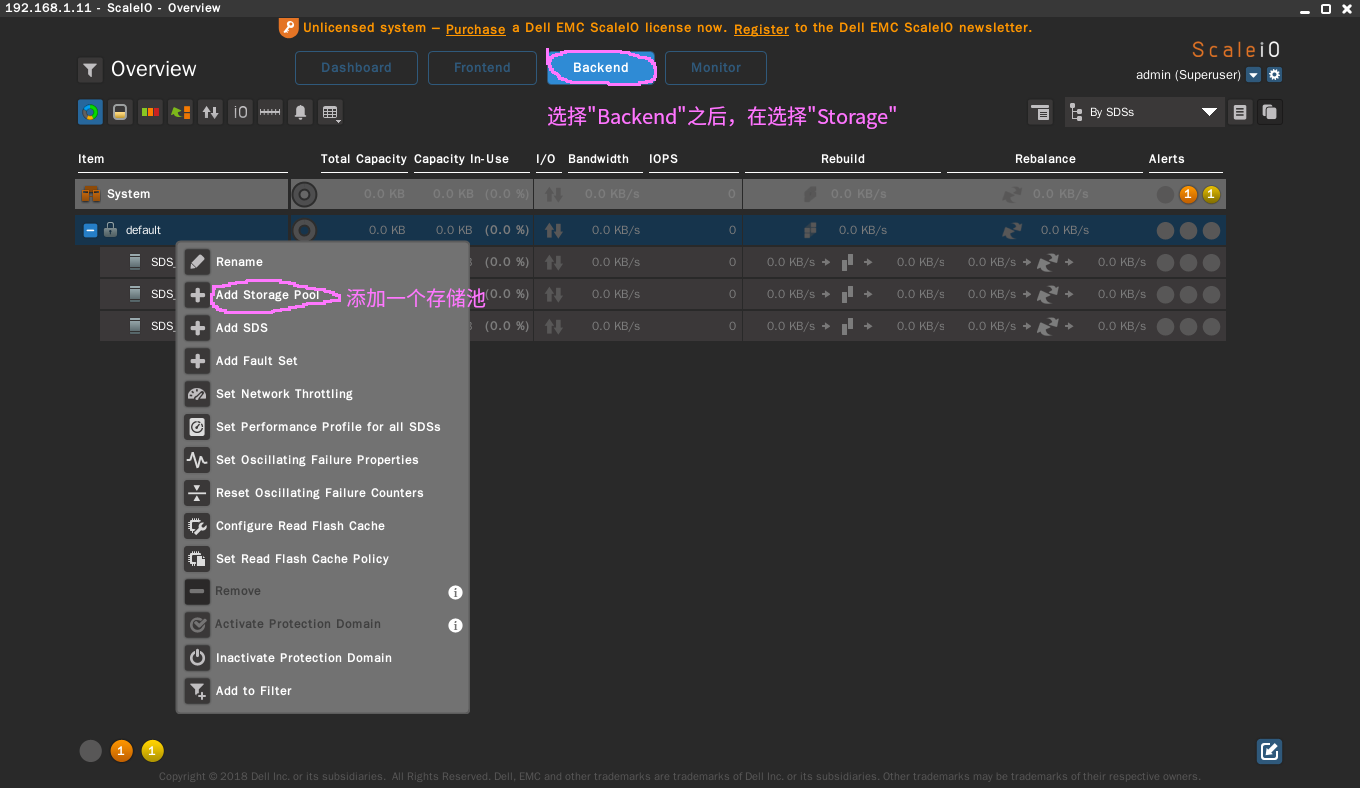The width and height of the screenshot is (1360, 788).
Task: Click the Alerts column header
Action: click(x=1167, y=159)
